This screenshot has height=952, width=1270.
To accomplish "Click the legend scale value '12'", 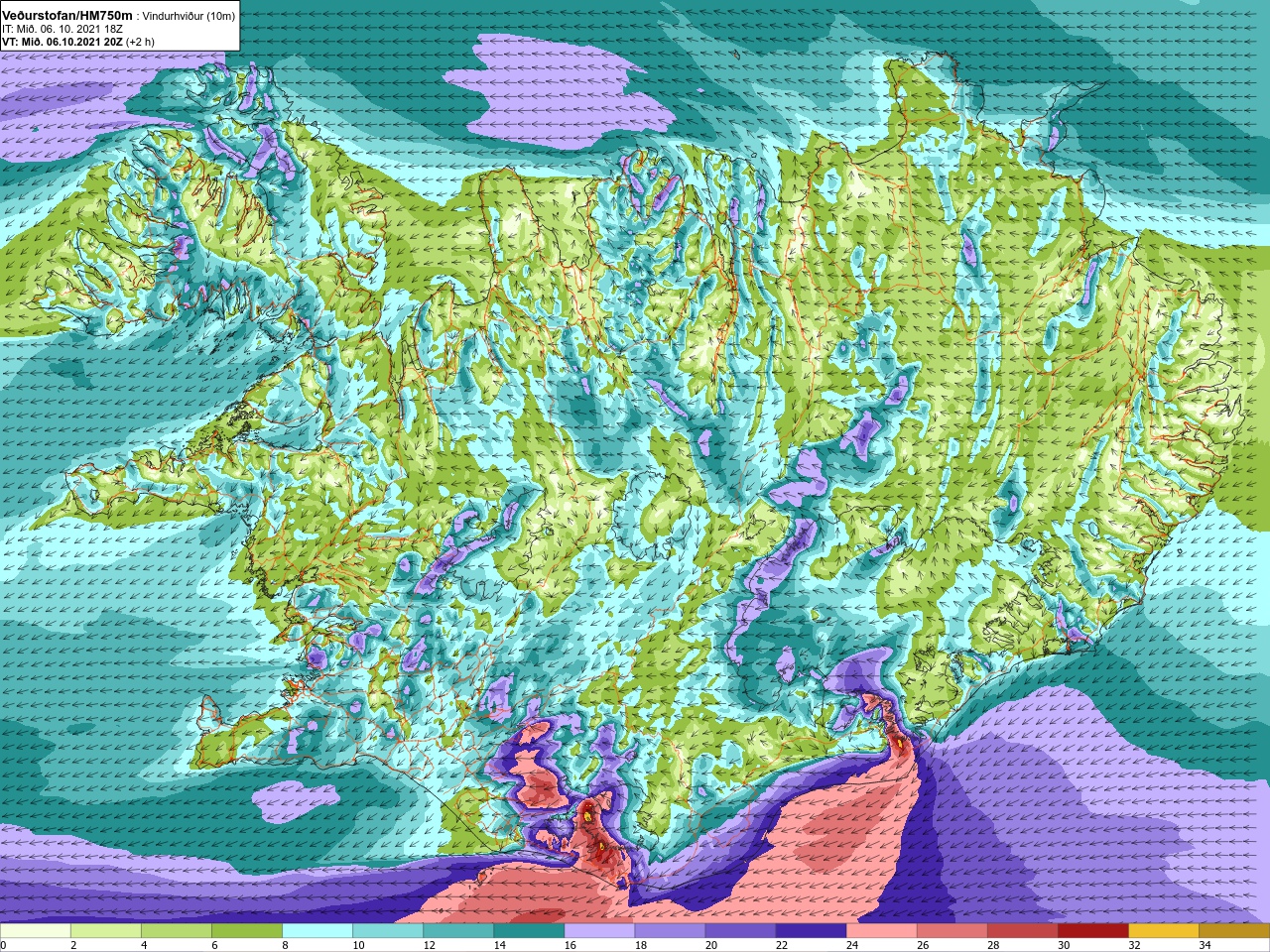I will 429,945.
